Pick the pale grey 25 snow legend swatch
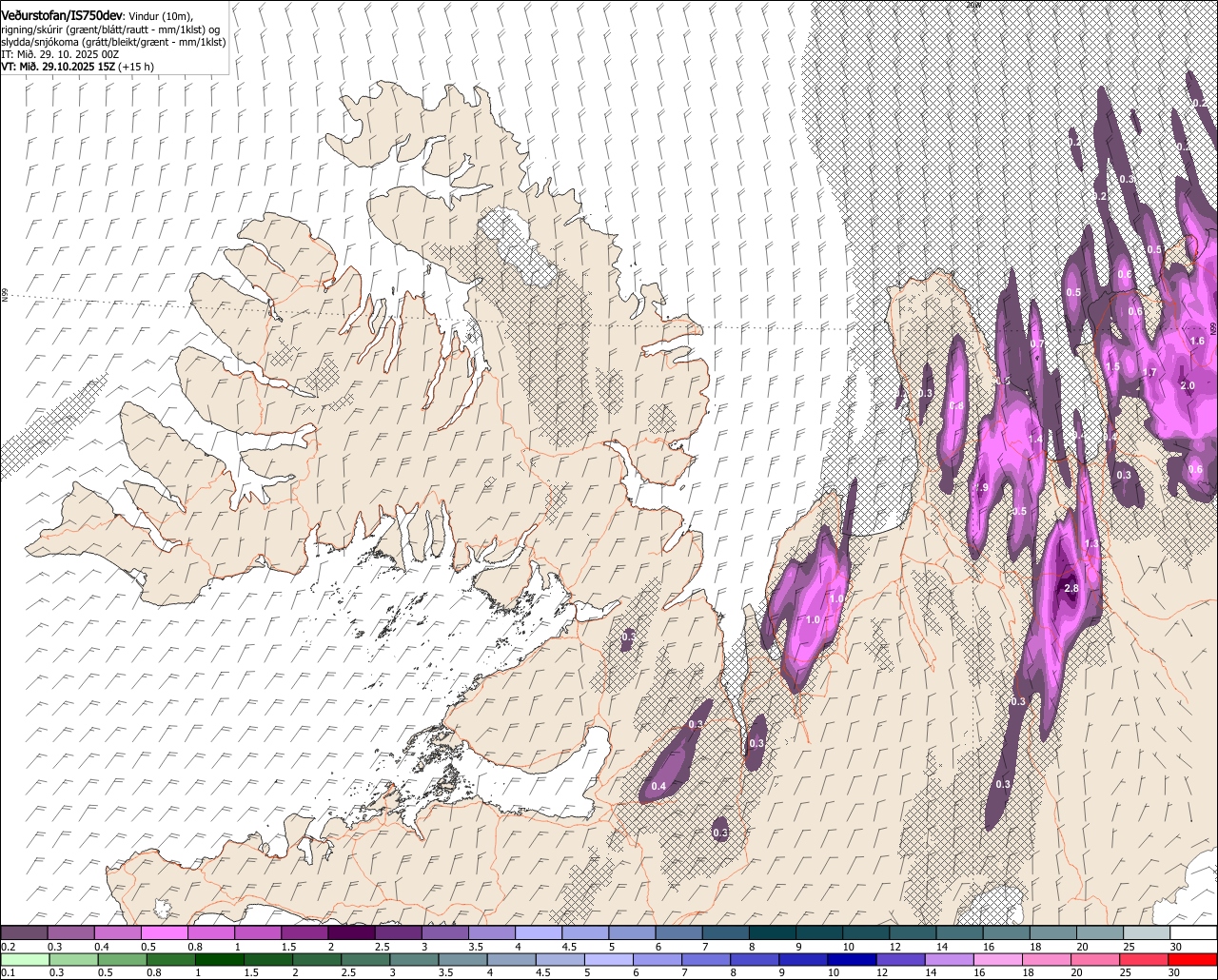Screen dimensions: 1218x980 tap(1147, 932)
